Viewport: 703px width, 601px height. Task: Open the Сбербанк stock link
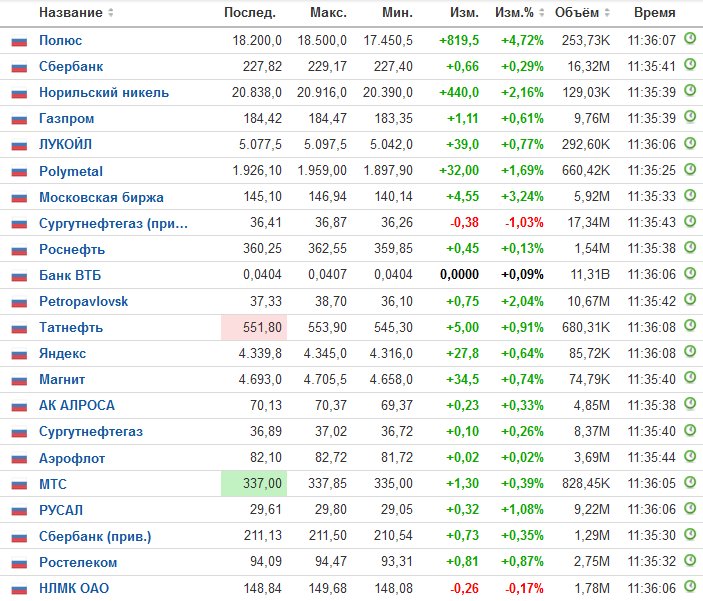(x=71, y=66)
